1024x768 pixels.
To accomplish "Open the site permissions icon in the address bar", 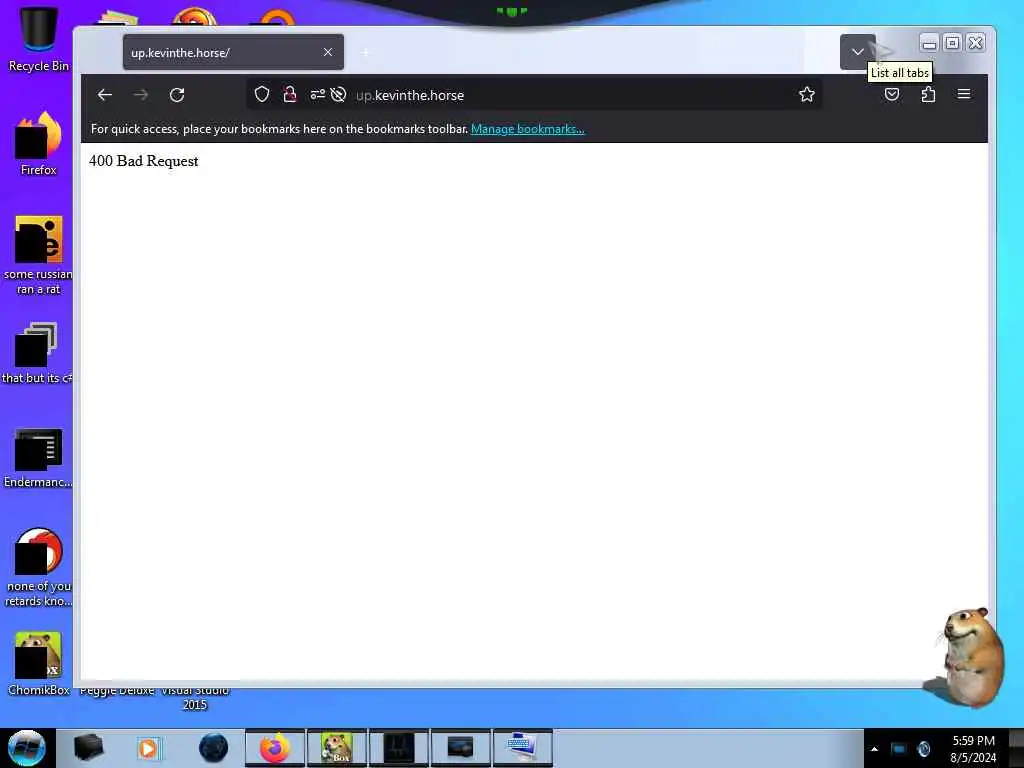I will (317, 95).
